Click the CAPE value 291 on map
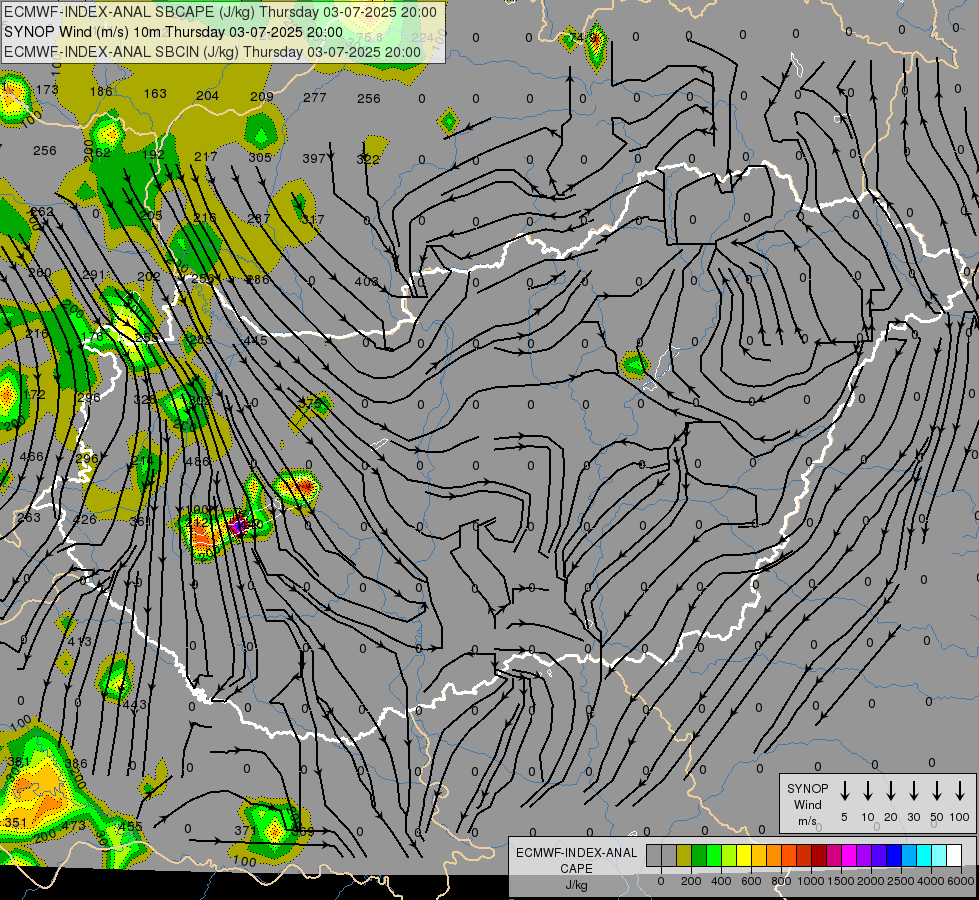The width and height of the screenshot is (979, 900). click(94, 275)
